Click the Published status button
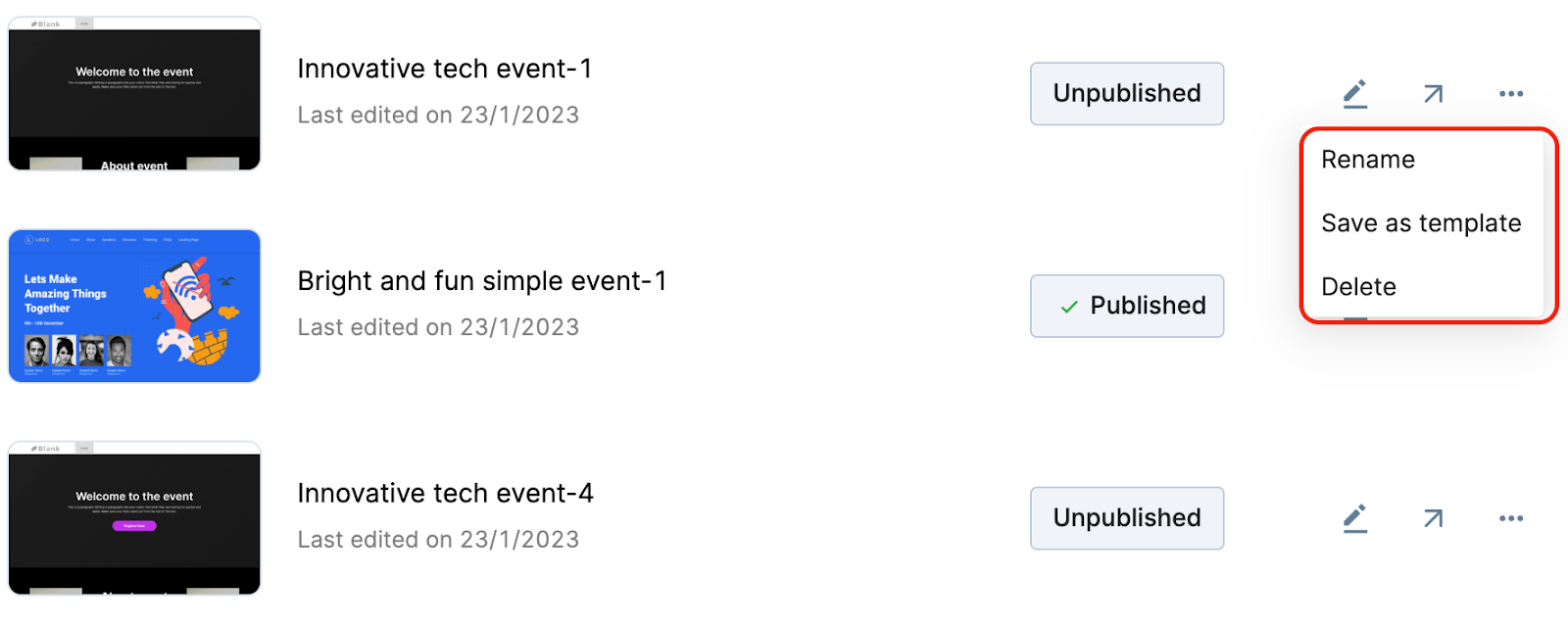1568x628 pixels. pos(1127,306)
